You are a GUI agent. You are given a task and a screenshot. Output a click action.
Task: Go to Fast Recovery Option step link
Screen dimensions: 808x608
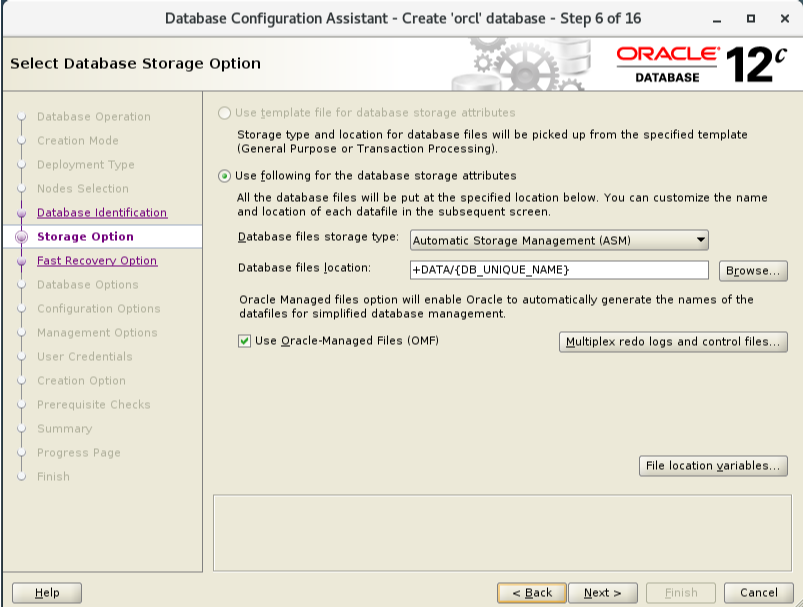pos(97,261)
